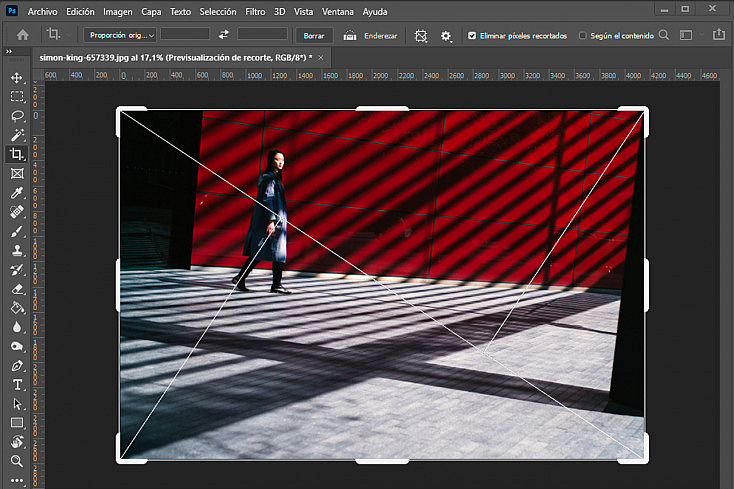Viewport: 734px width, 489px height.
Task: Click the crop height input field
Action: (x=262, y=34)
